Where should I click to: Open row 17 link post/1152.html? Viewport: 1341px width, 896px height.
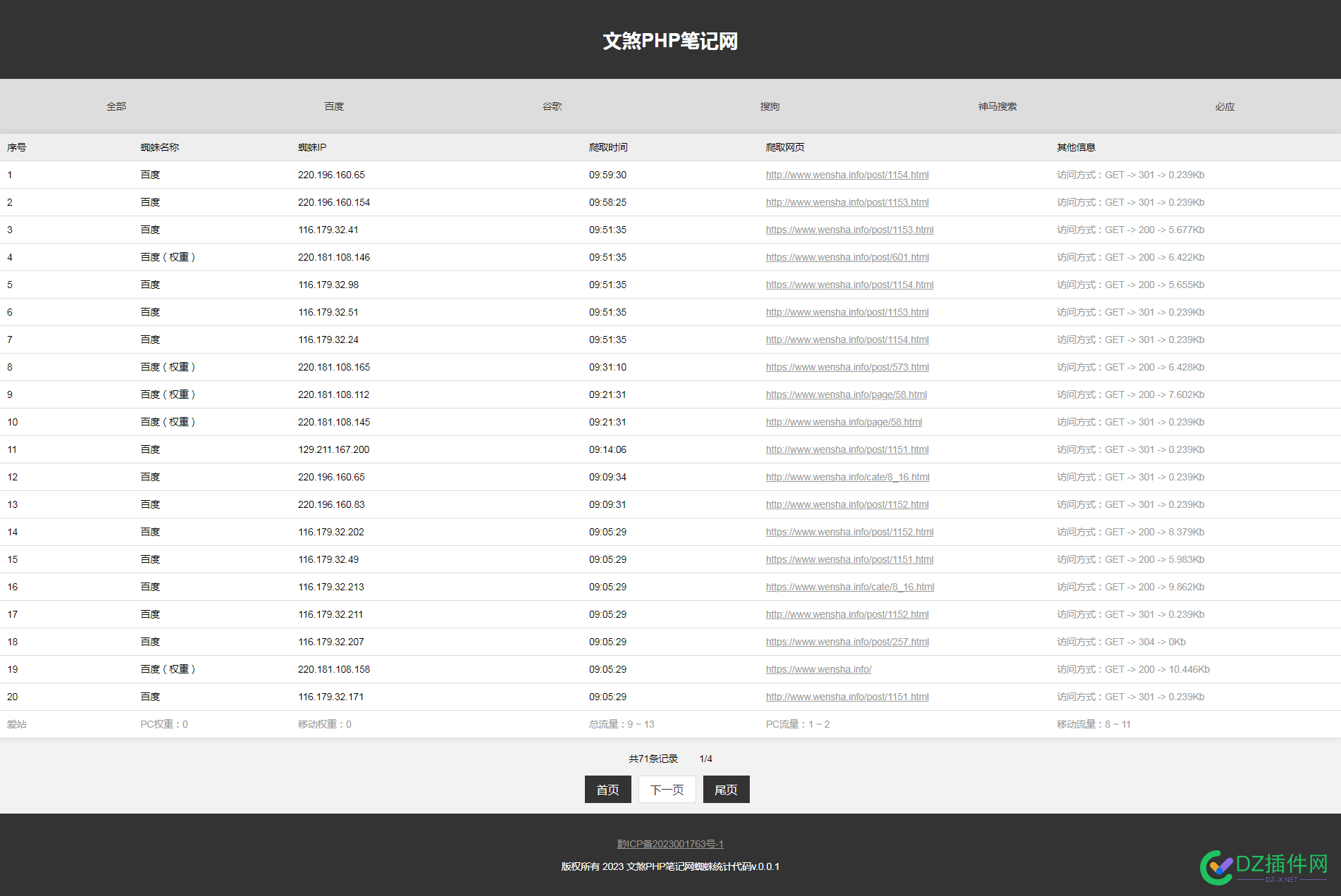point(847,614)
